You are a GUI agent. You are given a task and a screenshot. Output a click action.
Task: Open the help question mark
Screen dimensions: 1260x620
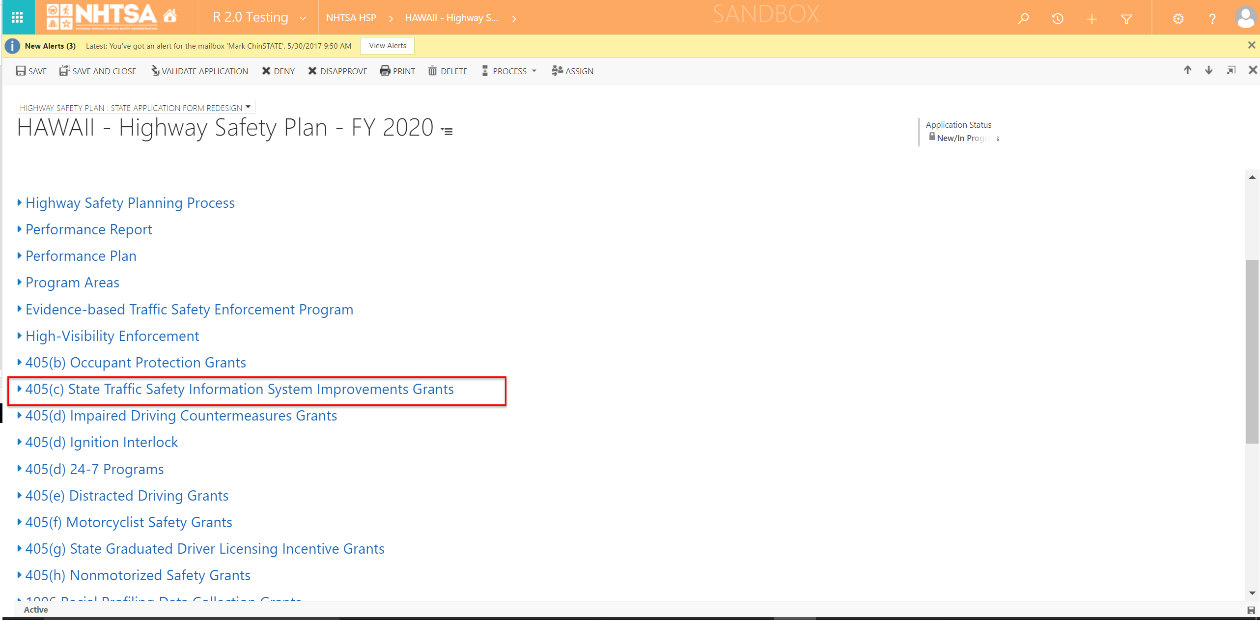pos(1212,18)
